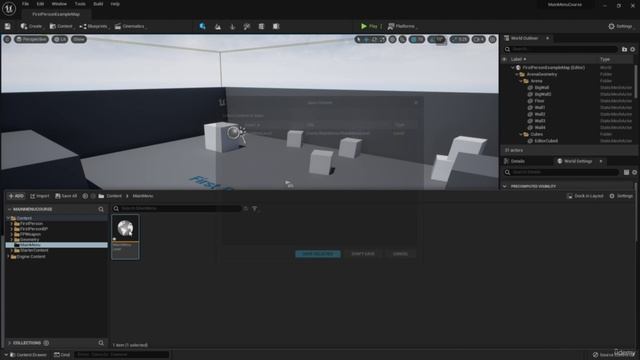The height and width of the screenshot is (360, 640).
Task: Expand the StarterContent folder
Action: 11,250
